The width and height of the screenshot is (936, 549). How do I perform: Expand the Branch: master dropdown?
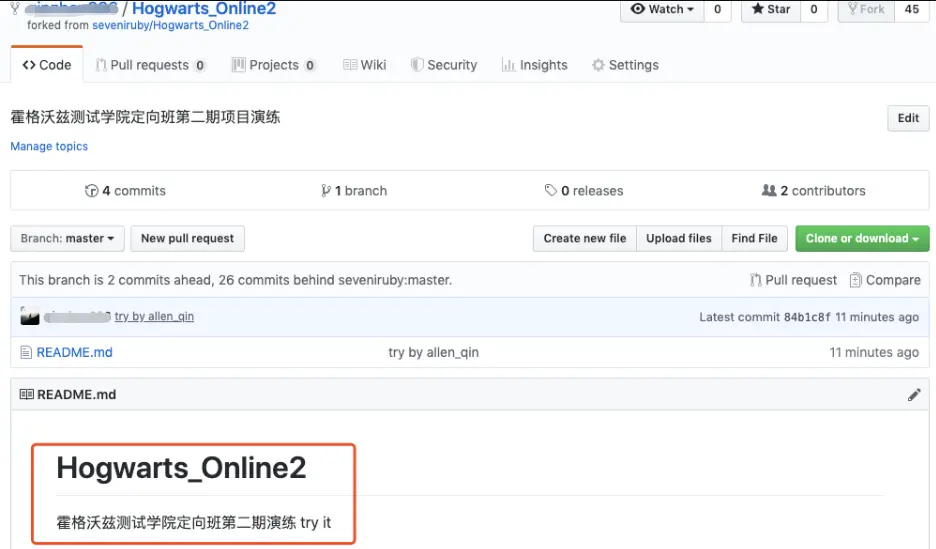click(x=67, y=239)
